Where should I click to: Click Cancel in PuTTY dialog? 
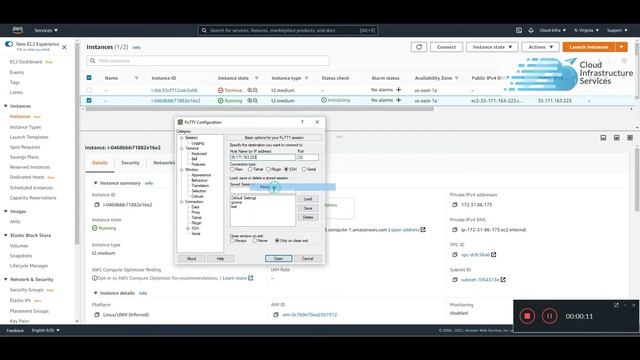(x=307, y=259)
